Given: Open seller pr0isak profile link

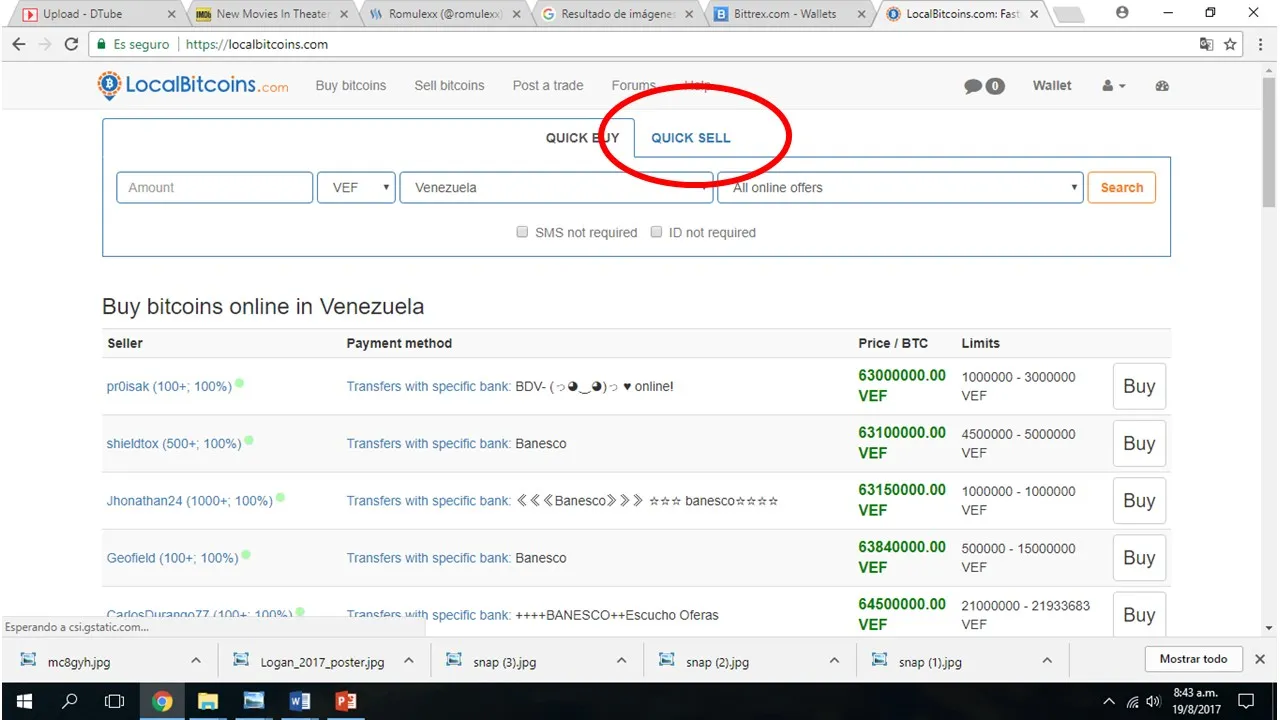Looking at the screenshot, I should pos(169,386).
